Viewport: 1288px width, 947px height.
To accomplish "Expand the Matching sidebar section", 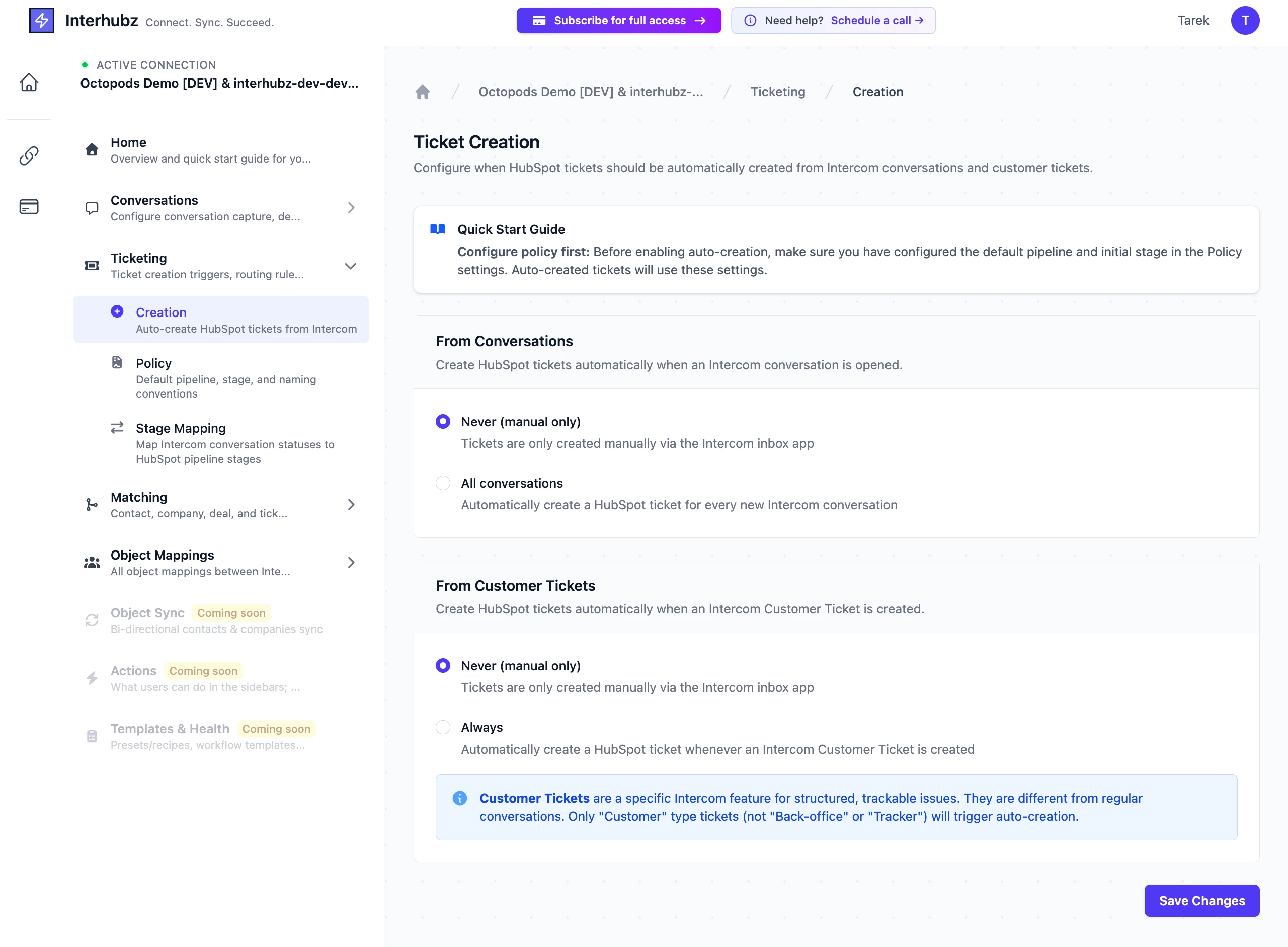I will coord(351,505).
